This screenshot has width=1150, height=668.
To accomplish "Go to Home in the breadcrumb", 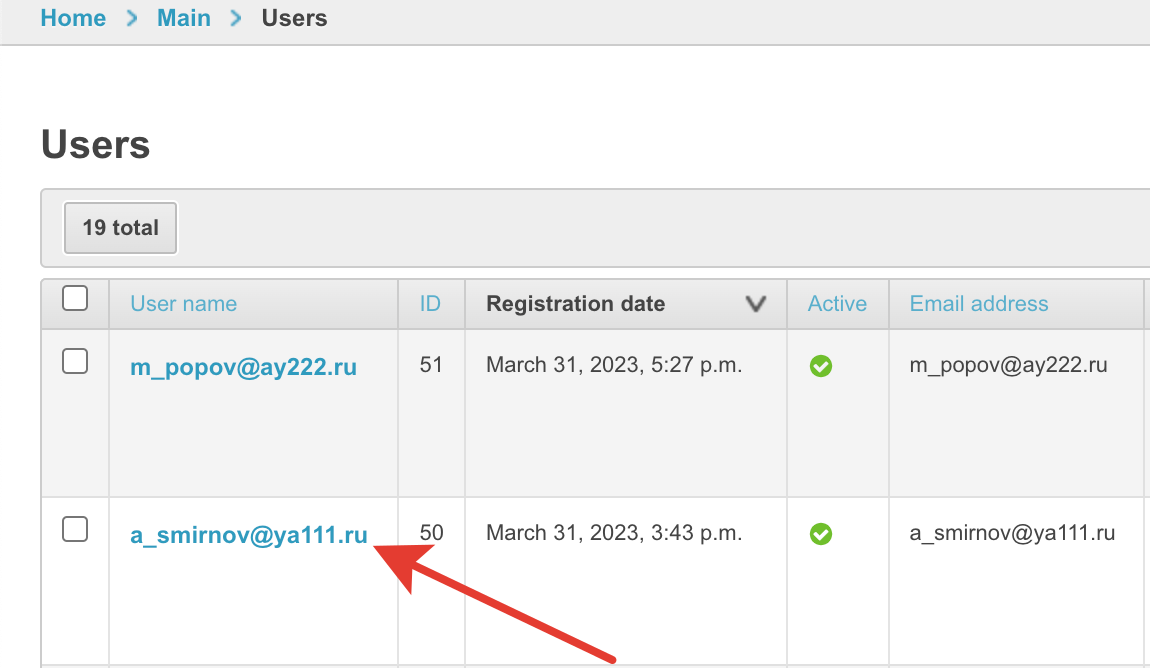I will (73, 18).
